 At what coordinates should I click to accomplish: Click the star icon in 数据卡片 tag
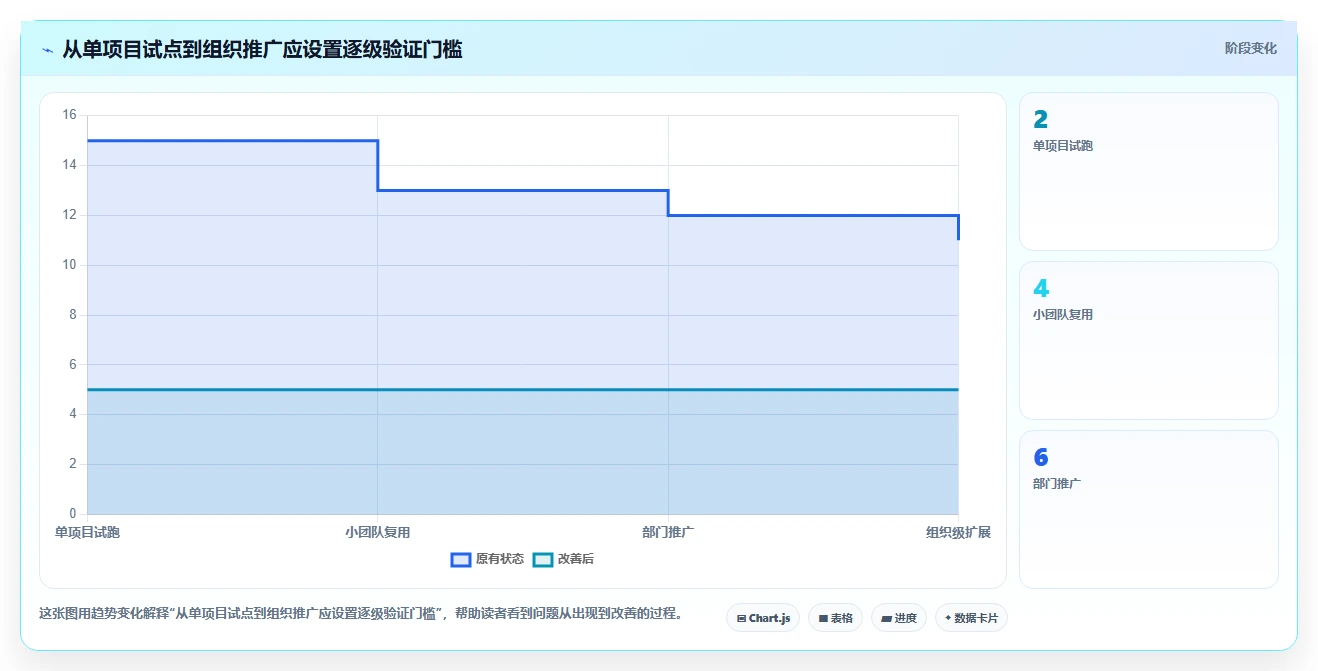(x=948, y=618)
